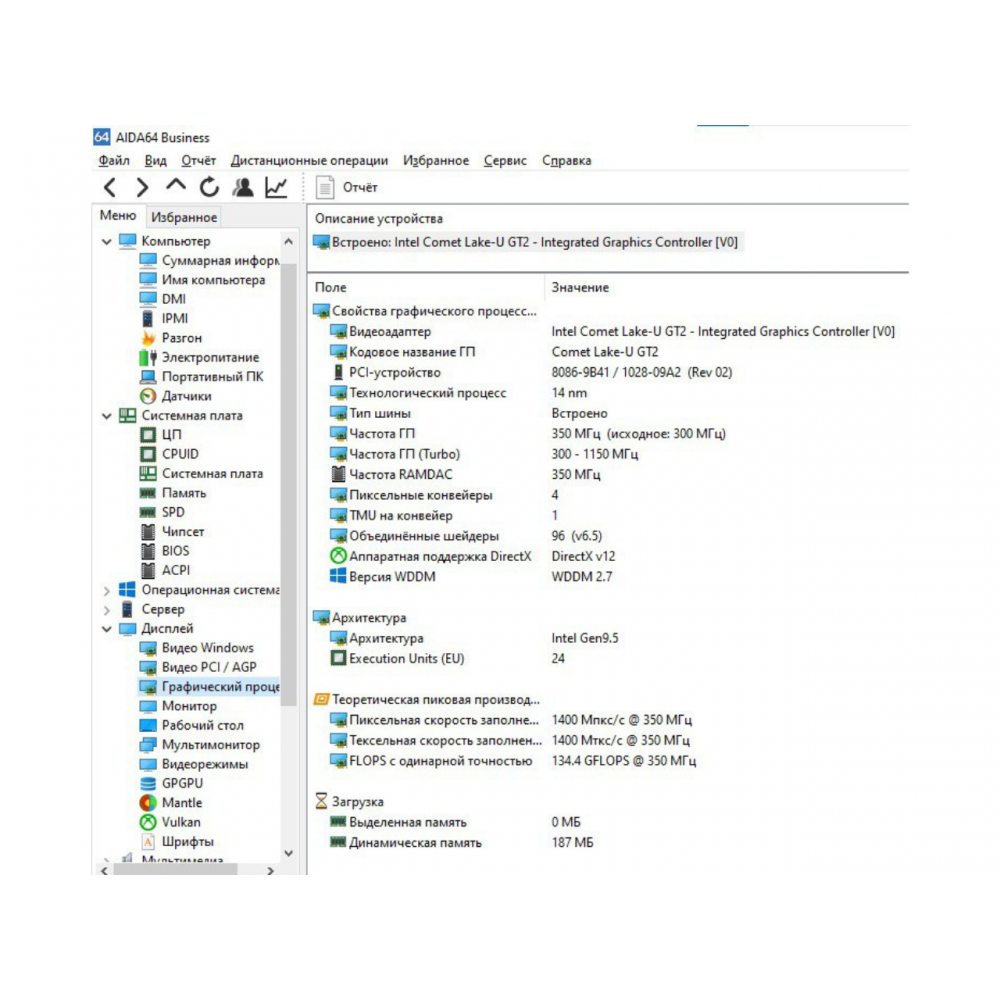Collapse the Компьютер tree node

[x=107, y=242]
